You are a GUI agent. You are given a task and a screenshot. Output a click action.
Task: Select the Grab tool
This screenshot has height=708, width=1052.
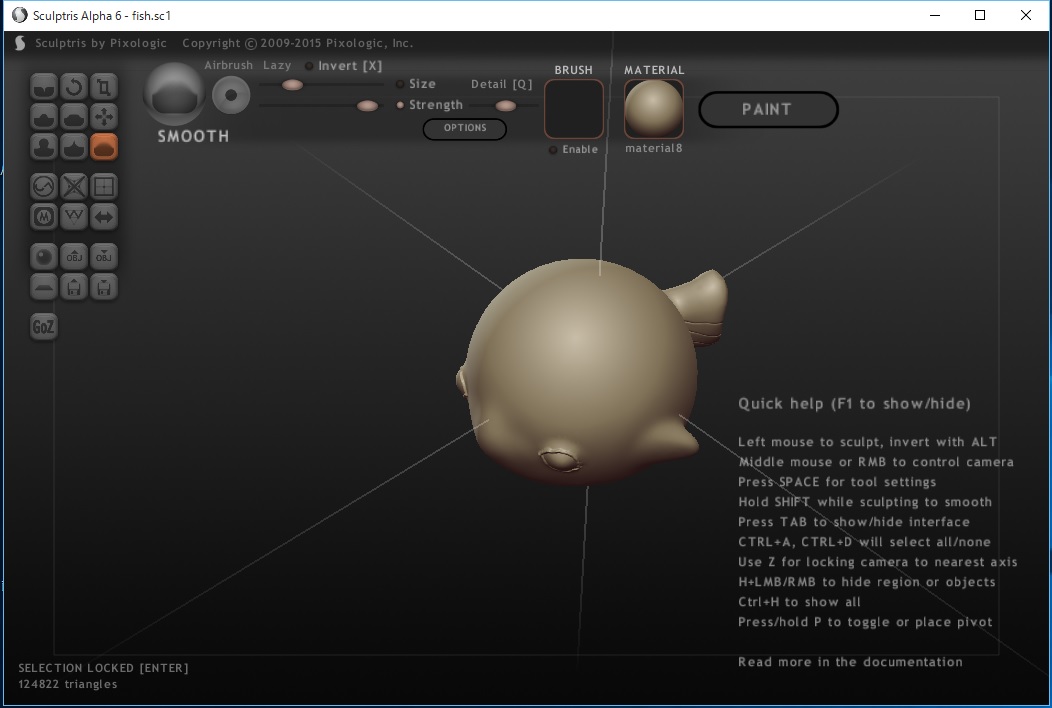[104, 117]
